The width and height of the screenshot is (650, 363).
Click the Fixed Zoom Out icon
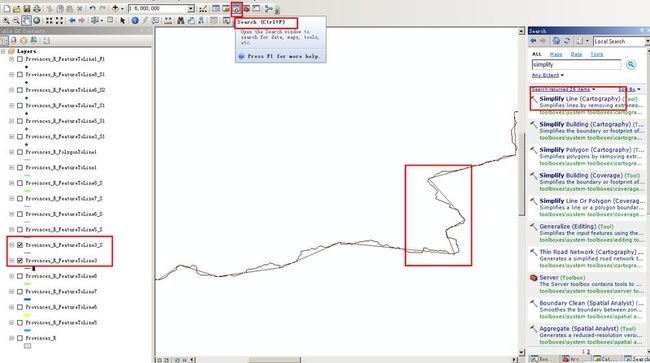pyautogui.click(x=59, y=20)
